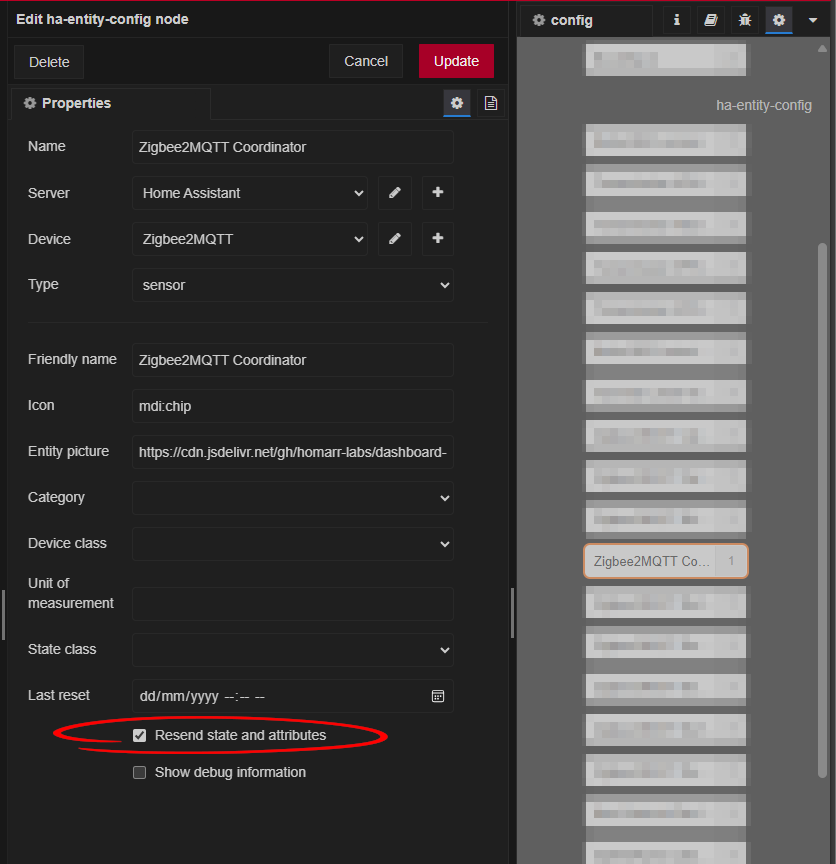The image size is (836, 864).
Task: Click the user count badge on Zigbee2MQTT node
Action: tap(731, 561)
